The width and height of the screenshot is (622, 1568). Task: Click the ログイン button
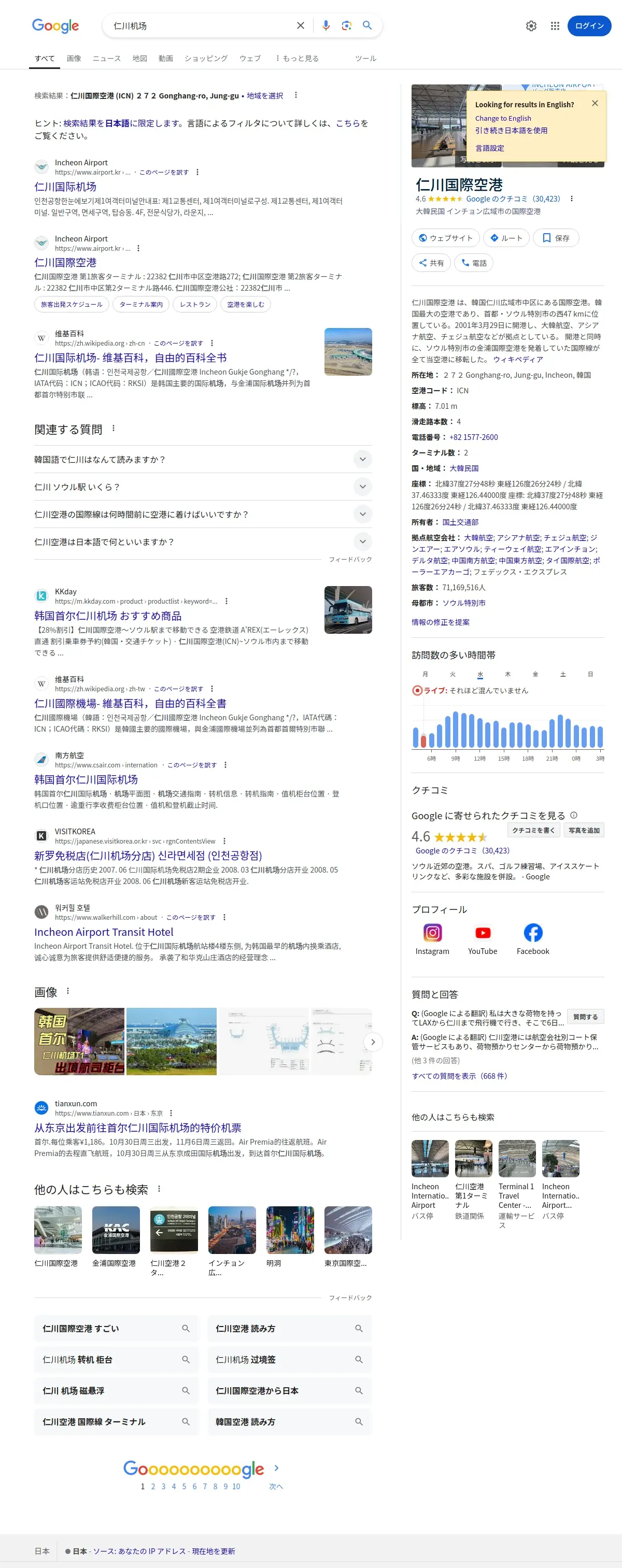[x=589, y=26]
